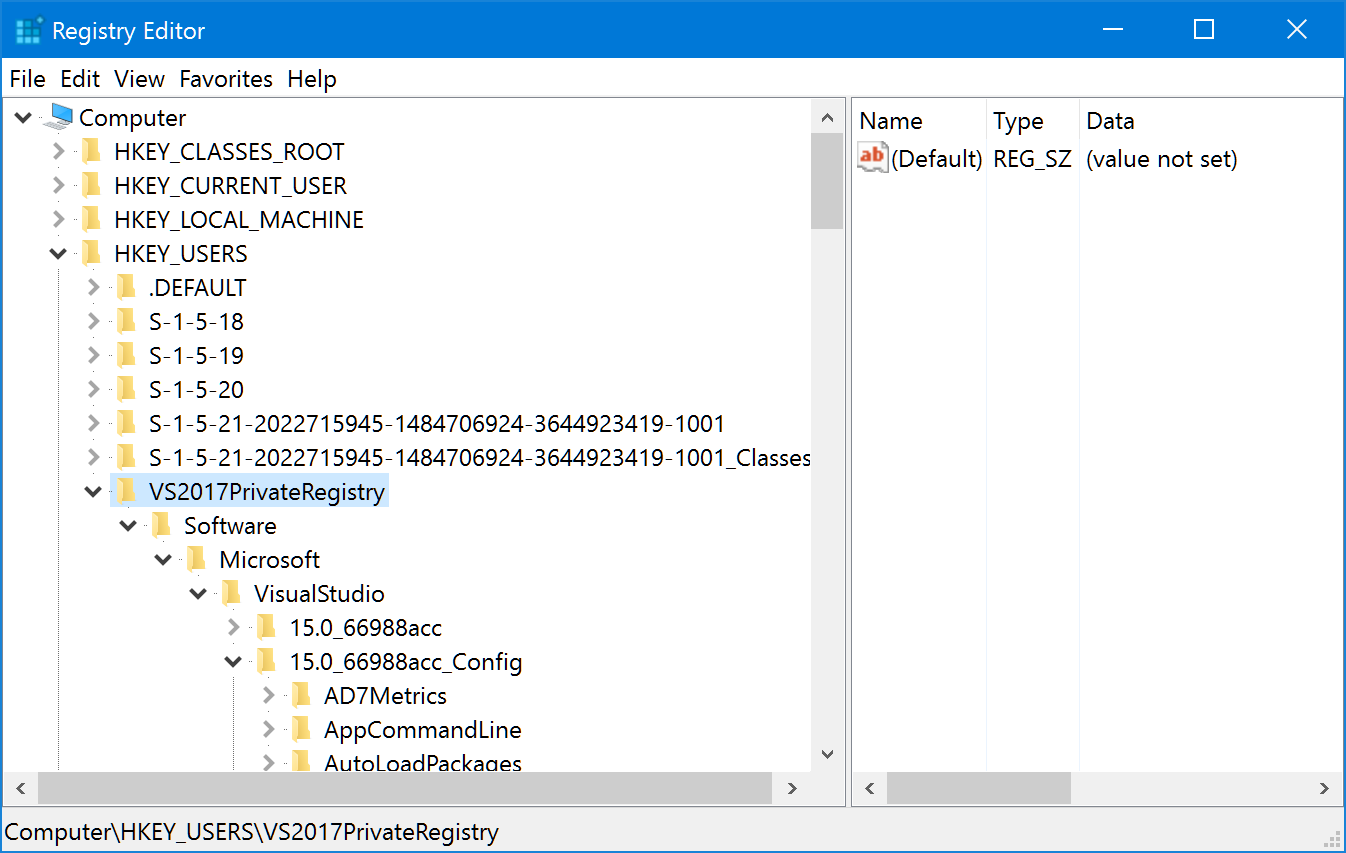Select the AppCommandLine key label
Image resolution: width=1346 pixels, height=853 pixels.
tap(423, 730)
